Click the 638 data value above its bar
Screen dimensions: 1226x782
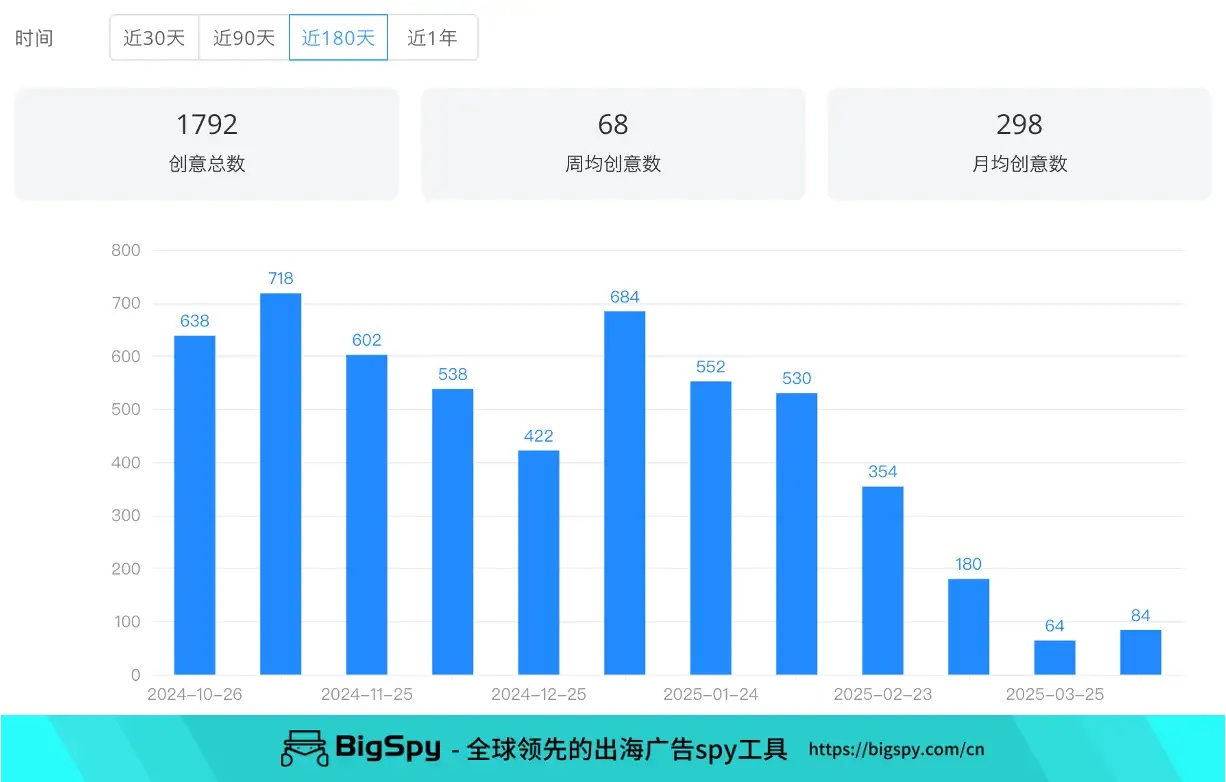194,321
